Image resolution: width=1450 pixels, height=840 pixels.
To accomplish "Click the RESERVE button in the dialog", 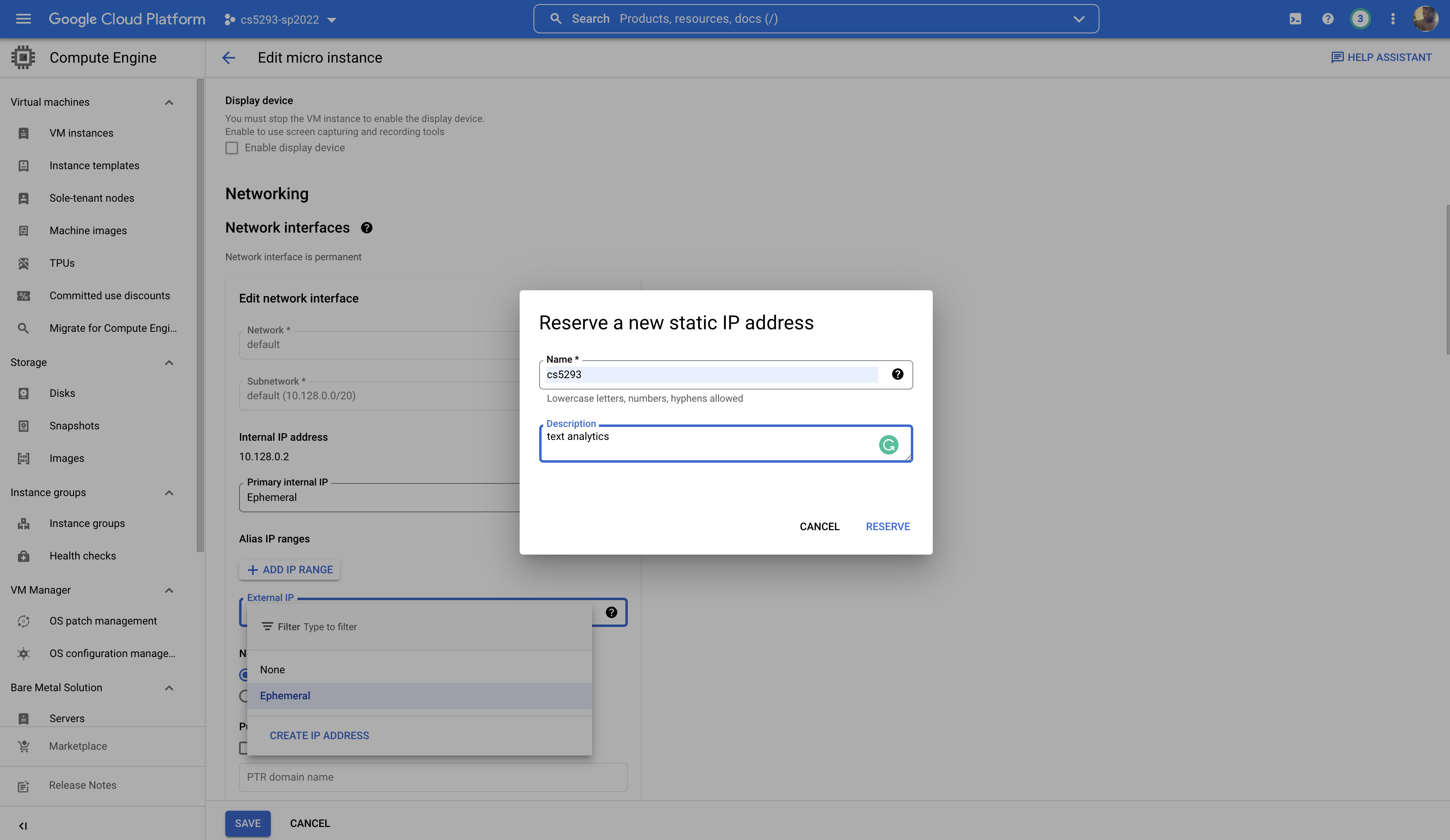I will coord(887,527).
